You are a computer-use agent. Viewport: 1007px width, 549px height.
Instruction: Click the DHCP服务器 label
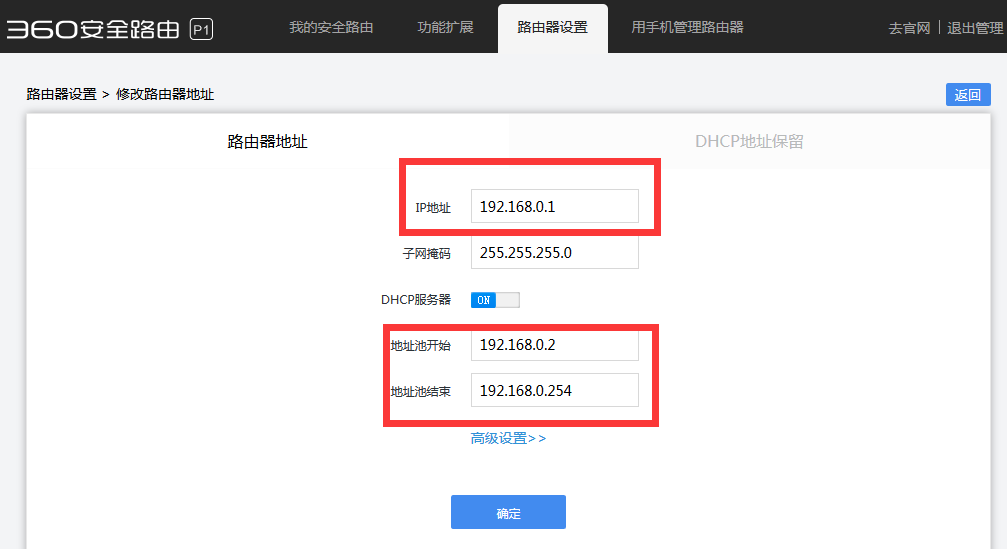(x=416, y=300)
